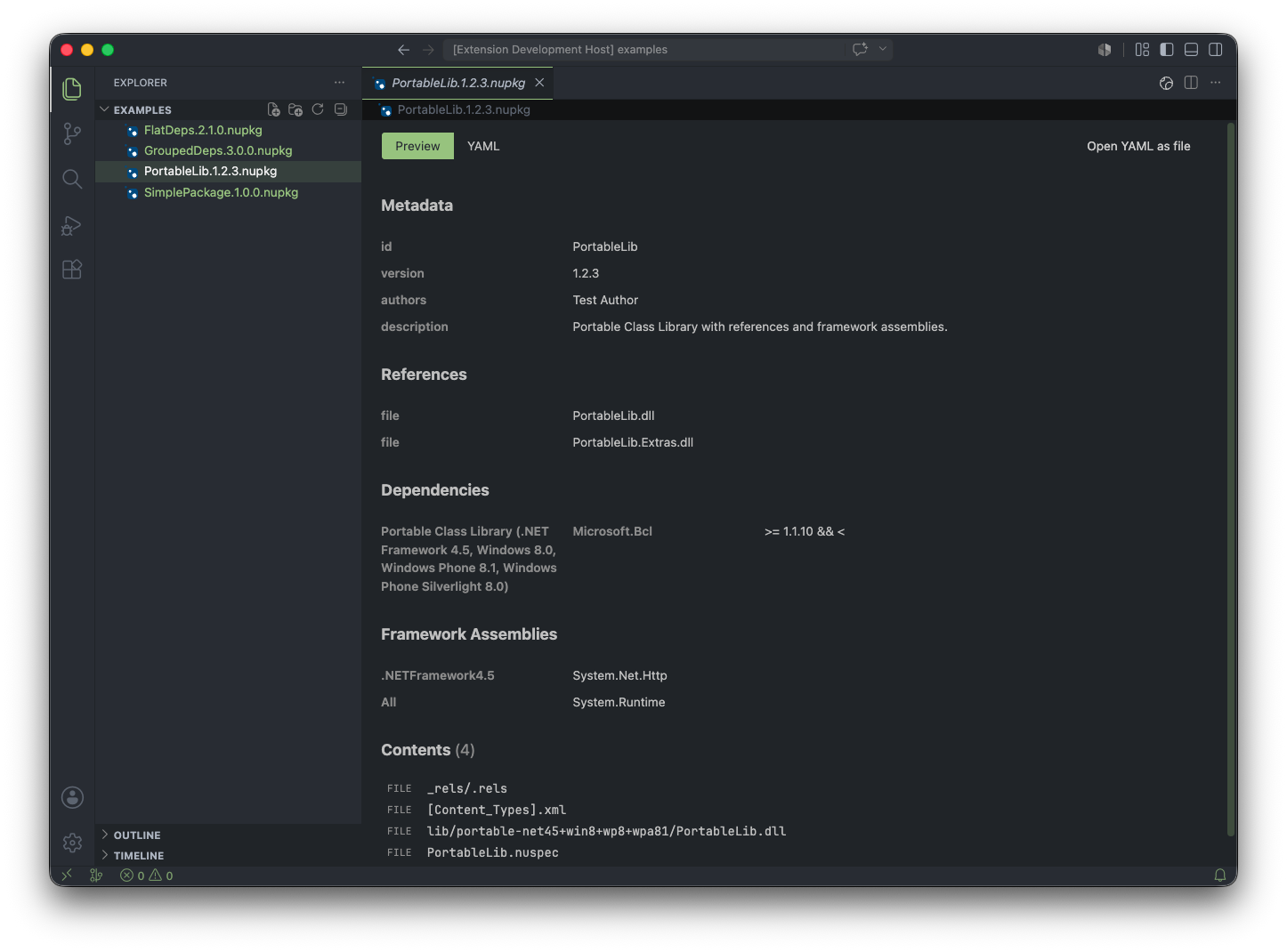The width and height of the screenshot is (1287, 952).
Task: Go forward using the navigation arrow
Action: click(x=428, y=50)
